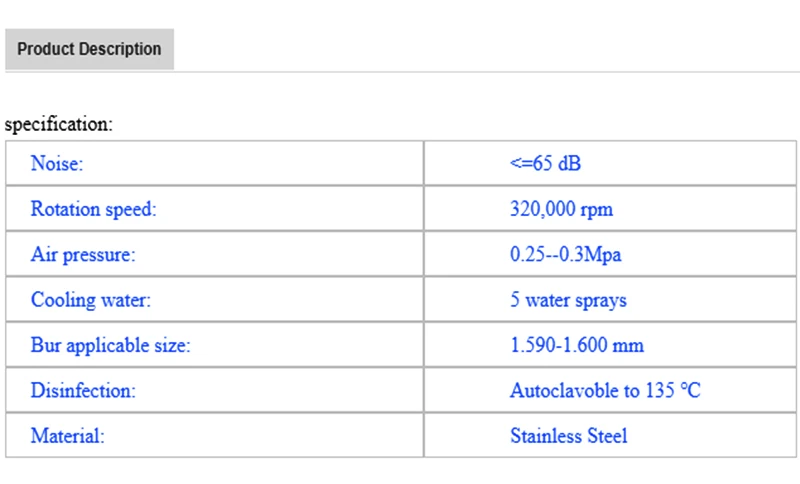800x484 pixels.
Task: Click the '<=65 dB' value cell
Action: 544,163
